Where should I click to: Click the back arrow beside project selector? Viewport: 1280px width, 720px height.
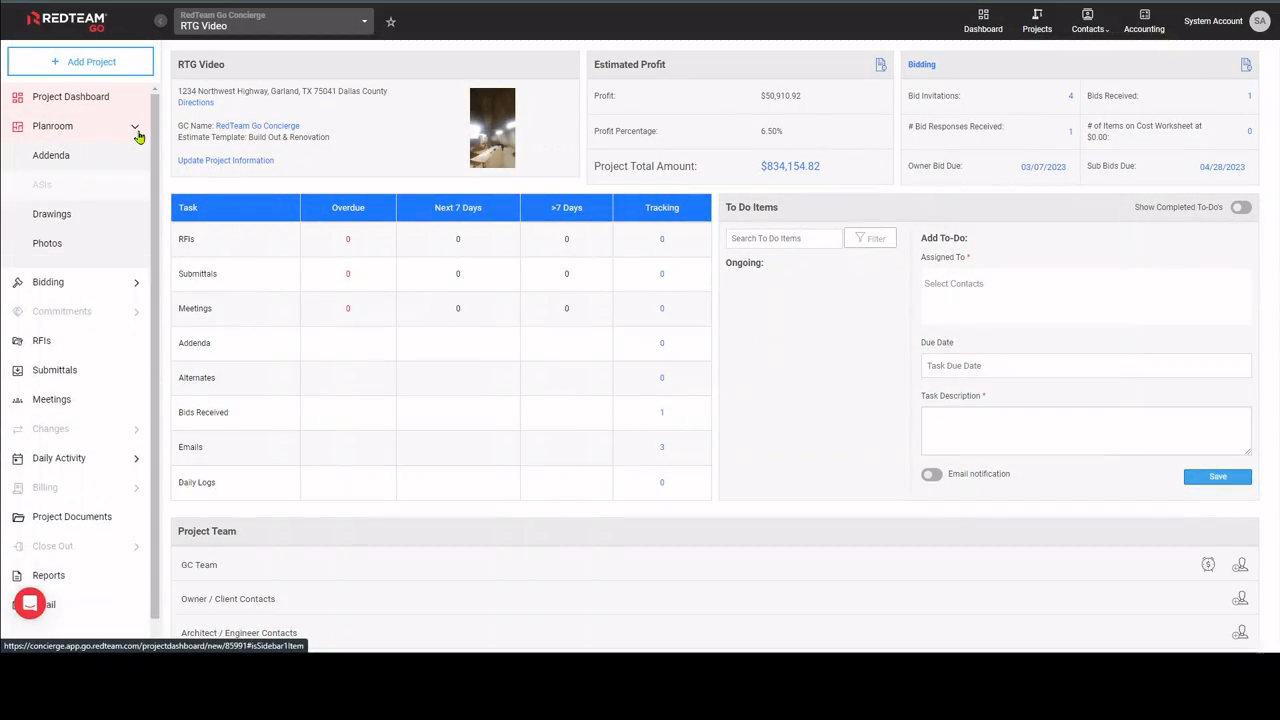pyautogui.click(x=160, y=21)
